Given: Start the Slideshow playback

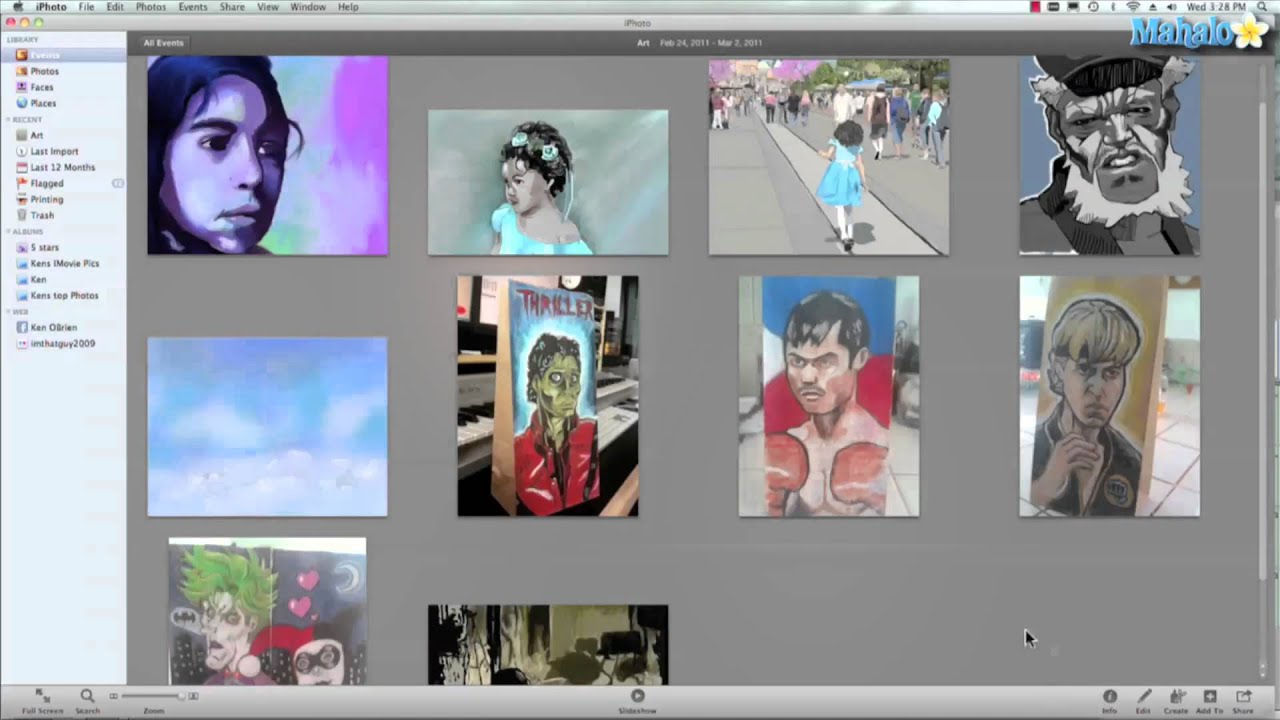Looking at the screenshot, I should pyautogui.click(x=637, y=697).
